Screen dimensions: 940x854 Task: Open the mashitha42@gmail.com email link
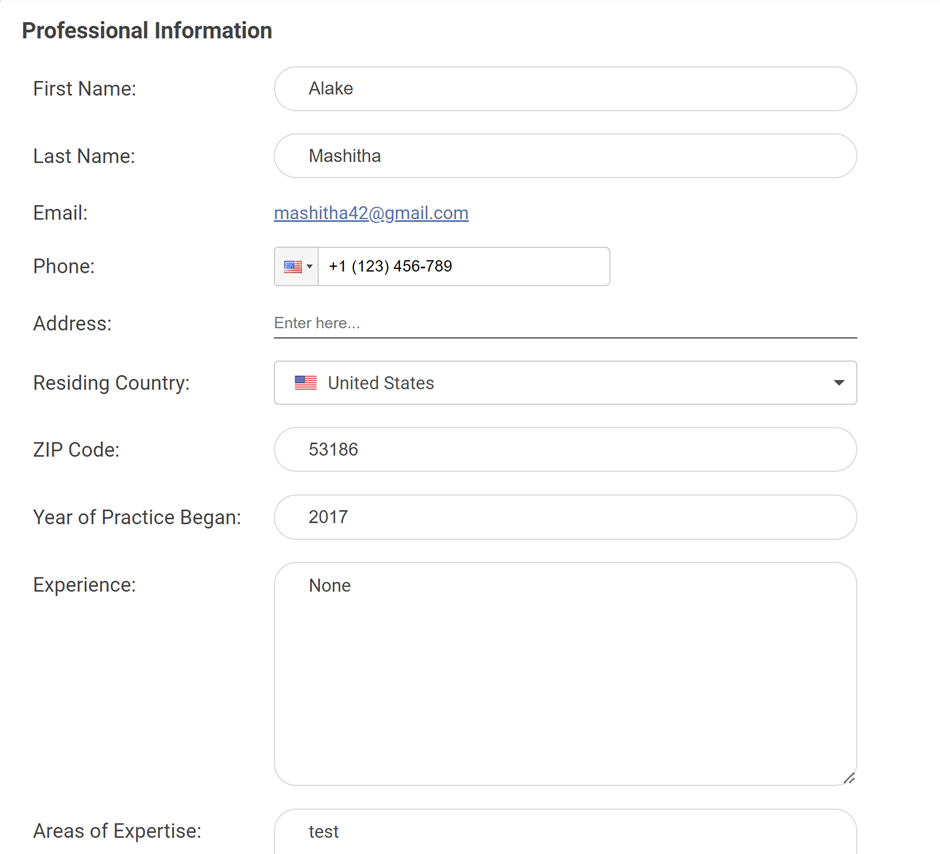[371, 213]
